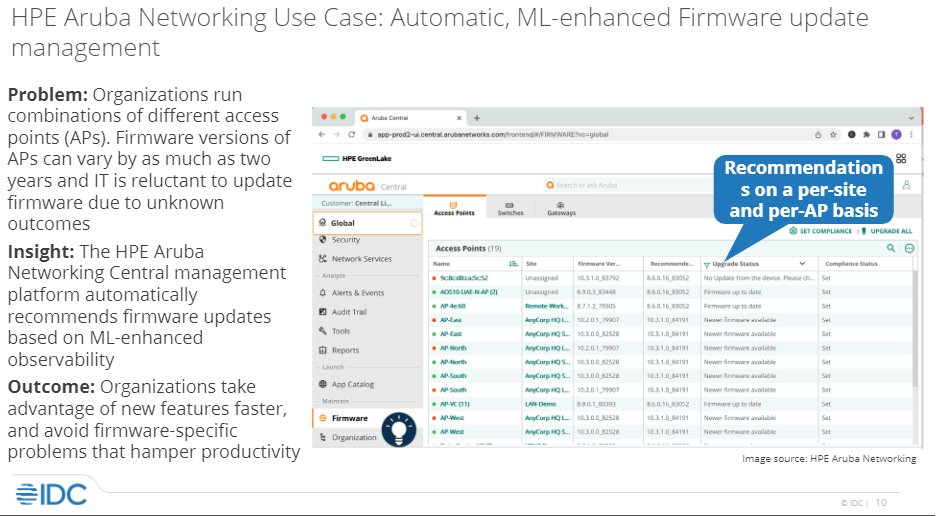Open Network Services in the sidebar
The height and width of the screenshot is (516, 938).
[x=361, y=259]
